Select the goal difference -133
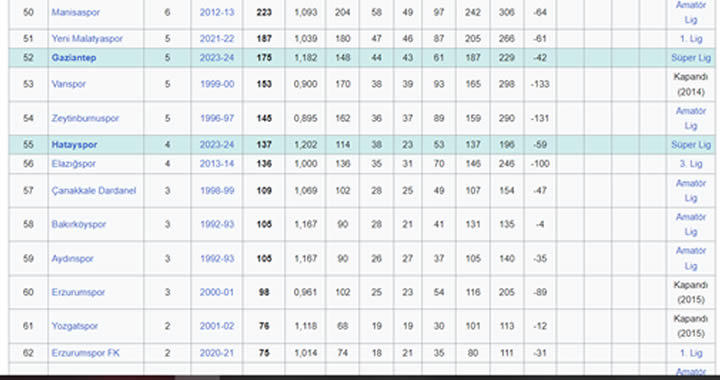Viewport: 720px width, 380px height. click(x=540, y=84)
